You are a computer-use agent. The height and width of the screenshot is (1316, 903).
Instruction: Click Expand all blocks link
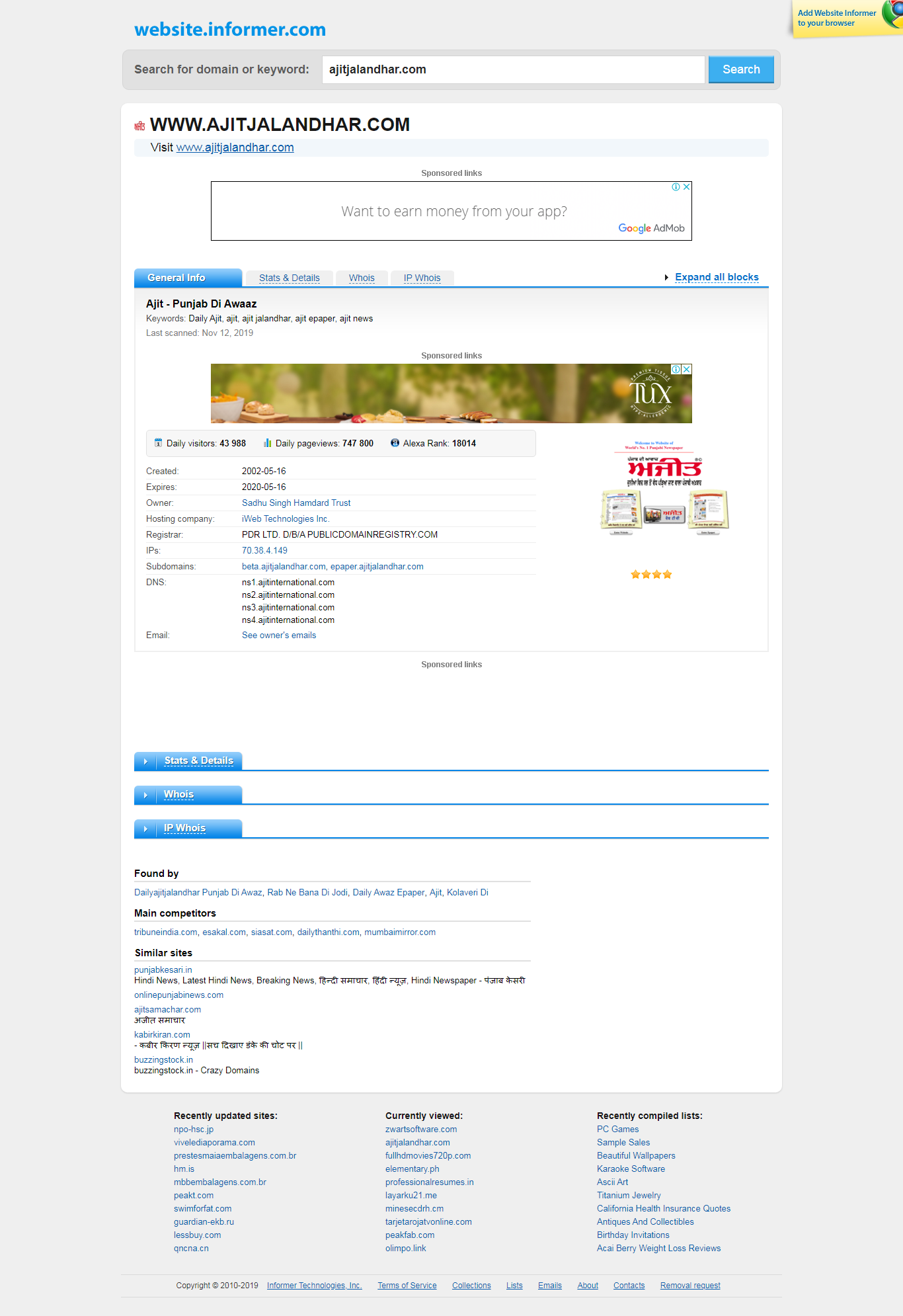(x=717, y=277)
